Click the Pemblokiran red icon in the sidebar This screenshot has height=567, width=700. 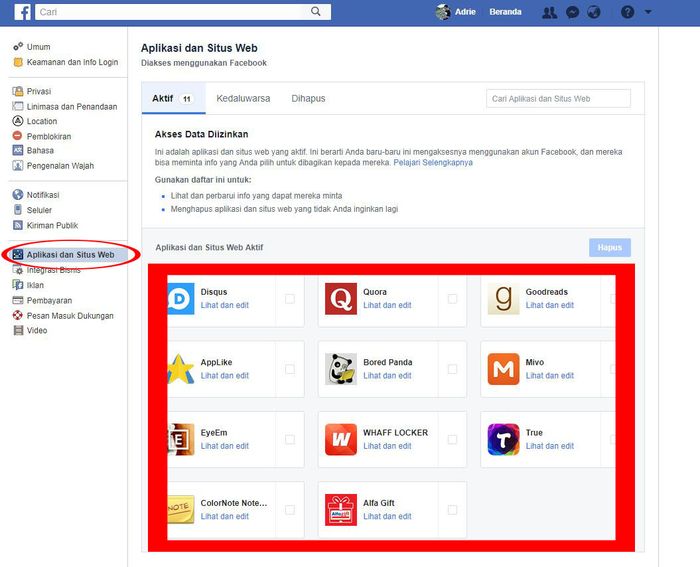pyautogui.click(x=17, y=136)
